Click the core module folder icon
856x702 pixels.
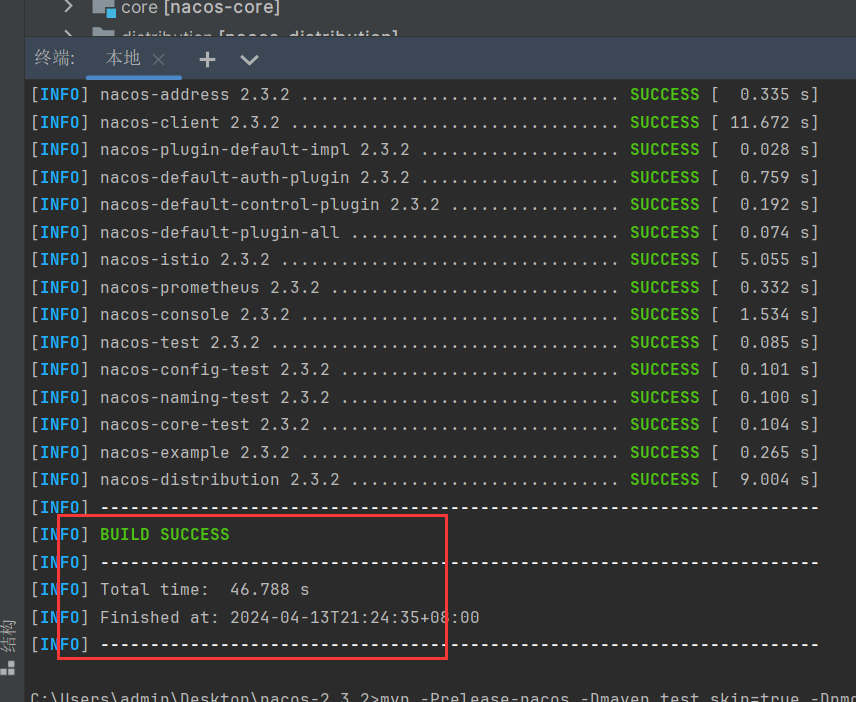pos(104,9)
